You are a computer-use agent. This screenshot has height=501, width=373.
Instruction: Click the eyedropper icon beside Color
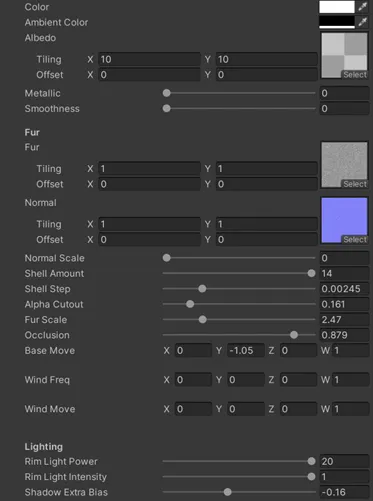362,7
